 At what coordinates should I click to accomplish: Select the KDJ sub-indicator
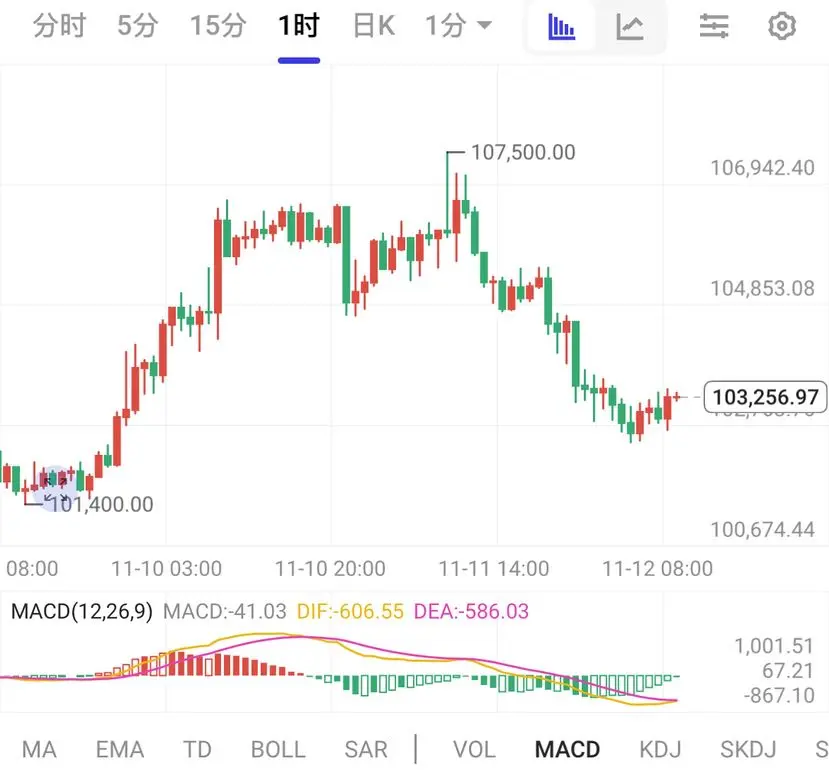pos(660,749)
